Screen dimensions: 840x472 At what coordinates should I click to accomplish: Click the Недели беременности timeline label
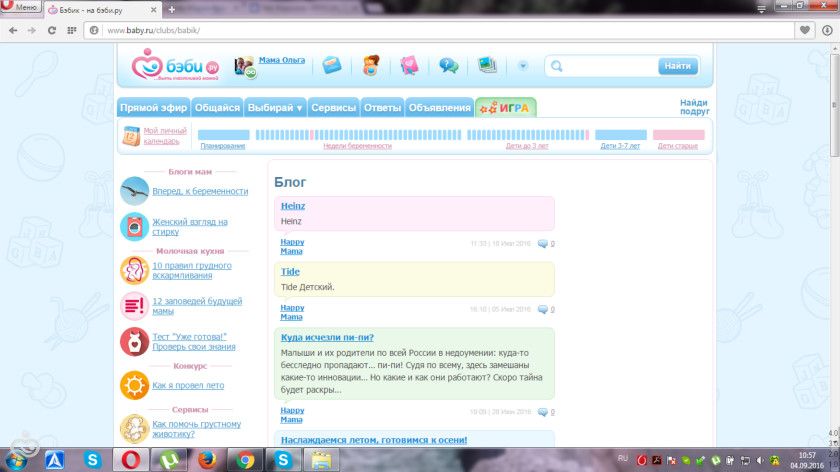[x=357, y=146]
